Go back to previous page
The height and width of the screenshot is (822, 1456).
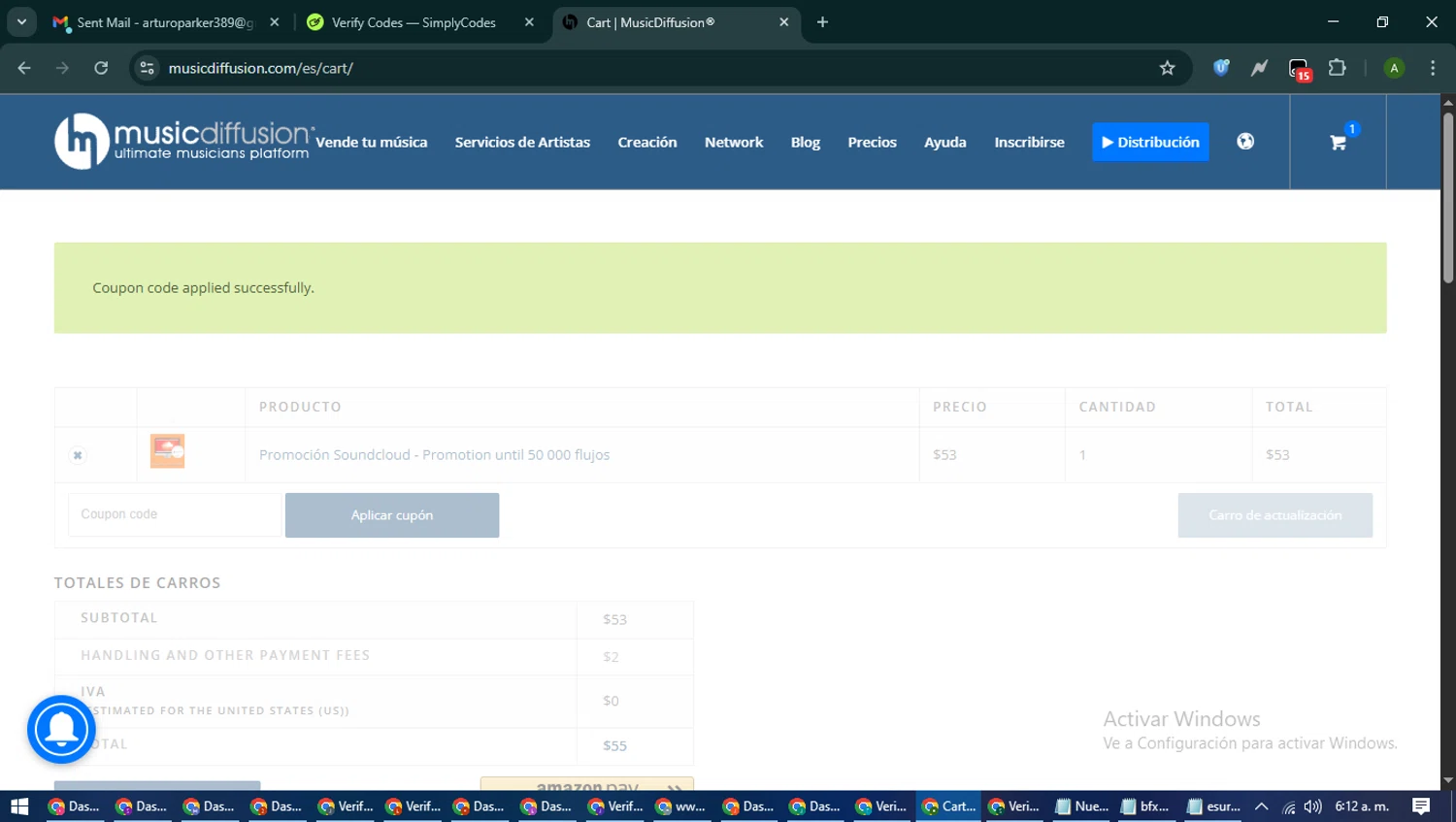point(24,68)
